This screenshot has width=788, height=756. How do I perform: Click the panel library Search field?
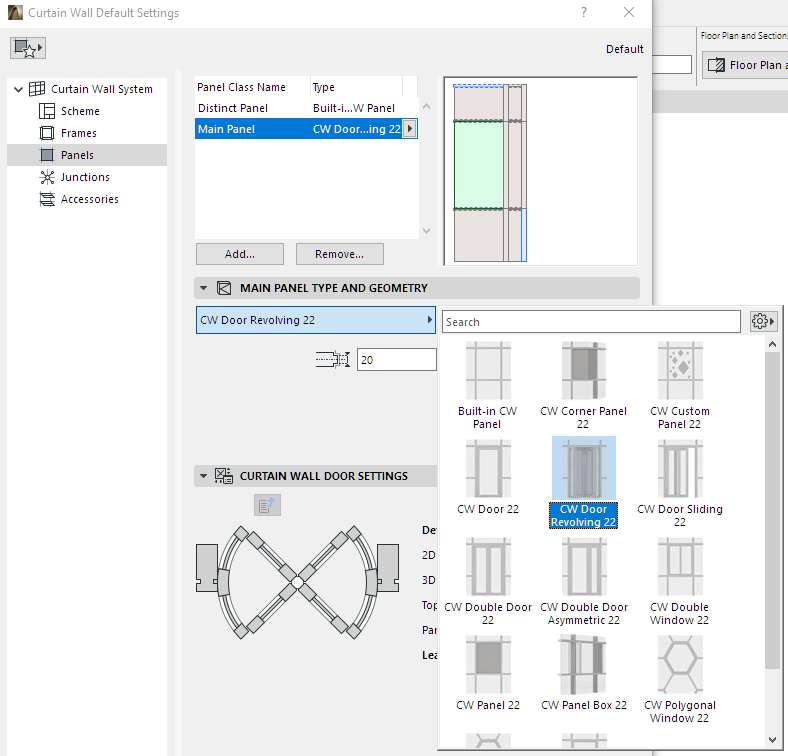pos(590,322)
